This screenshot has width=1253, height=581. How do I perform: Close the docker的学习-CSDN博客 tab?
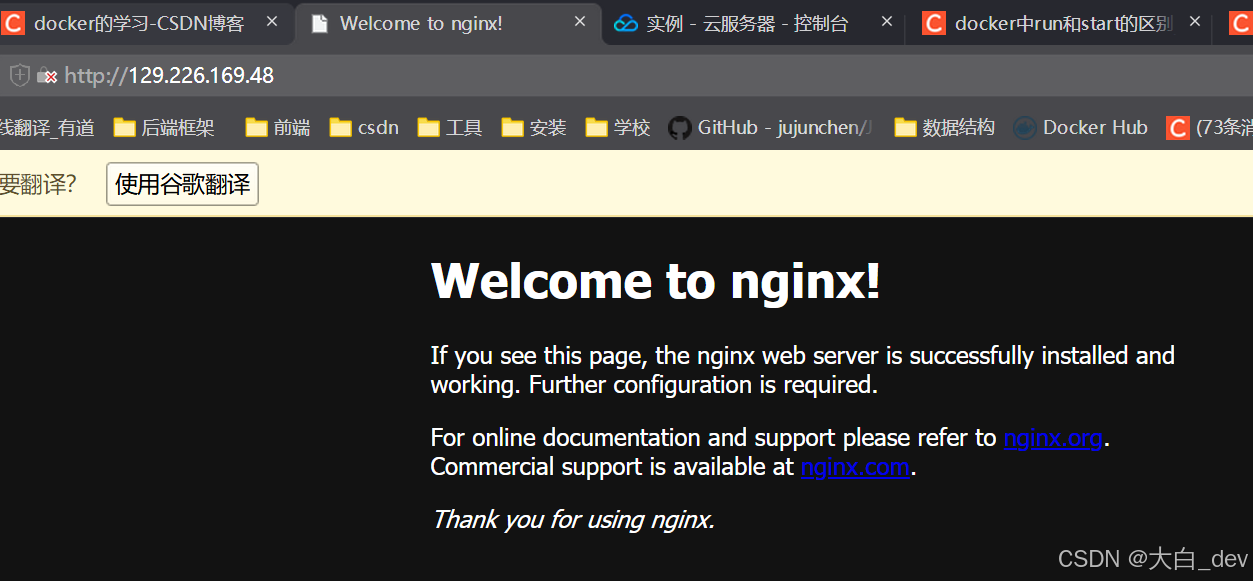point(271,21)
